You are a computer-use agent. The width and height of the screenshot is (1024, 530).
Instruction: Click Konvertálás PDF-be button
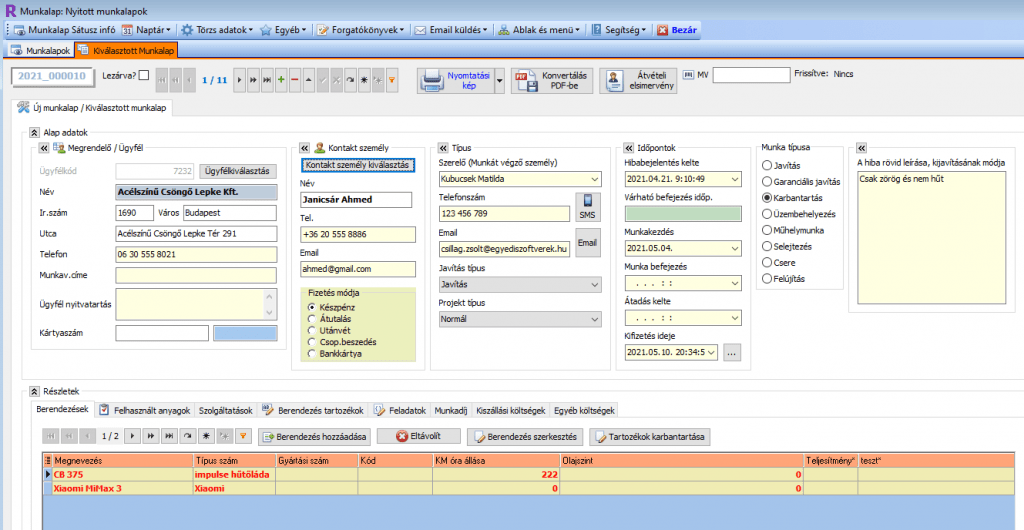pos(552,81)
